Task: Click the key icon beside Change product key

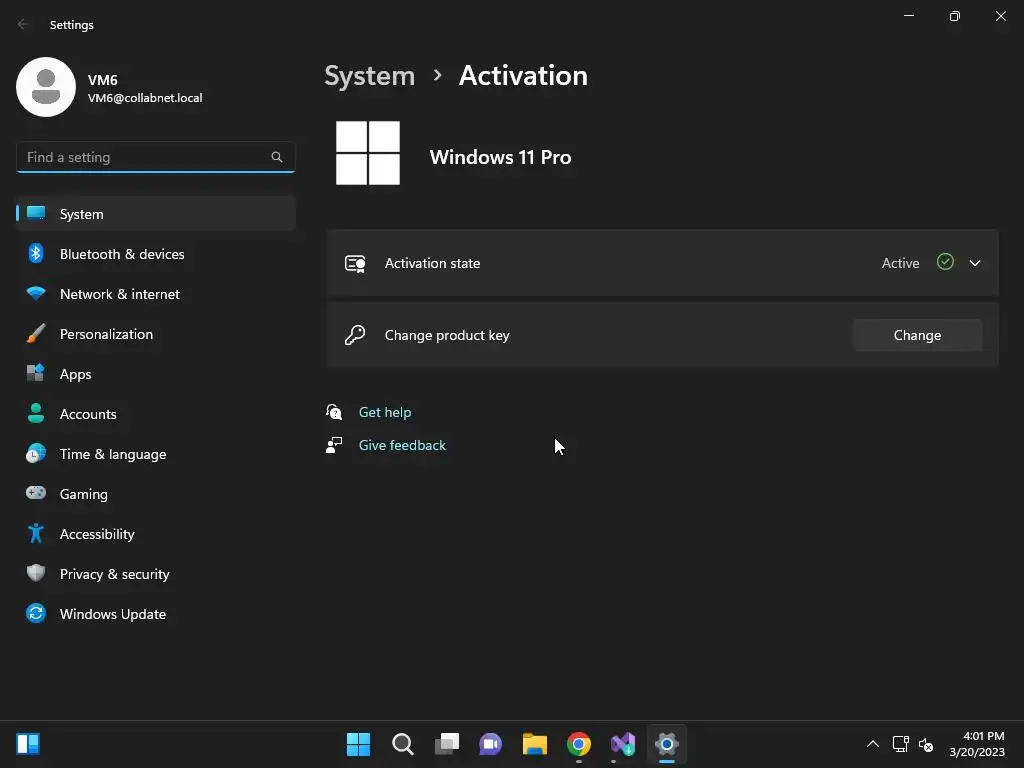Action: 355,335
